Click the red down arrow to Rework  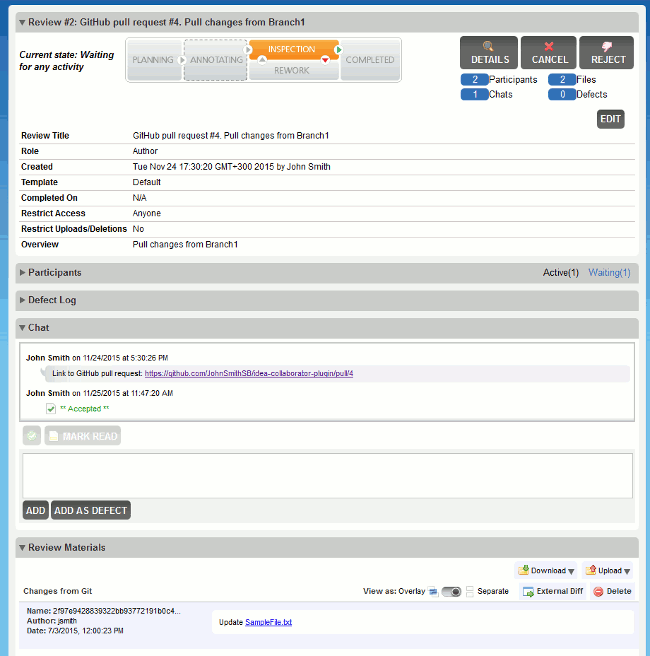pos(325,60)
